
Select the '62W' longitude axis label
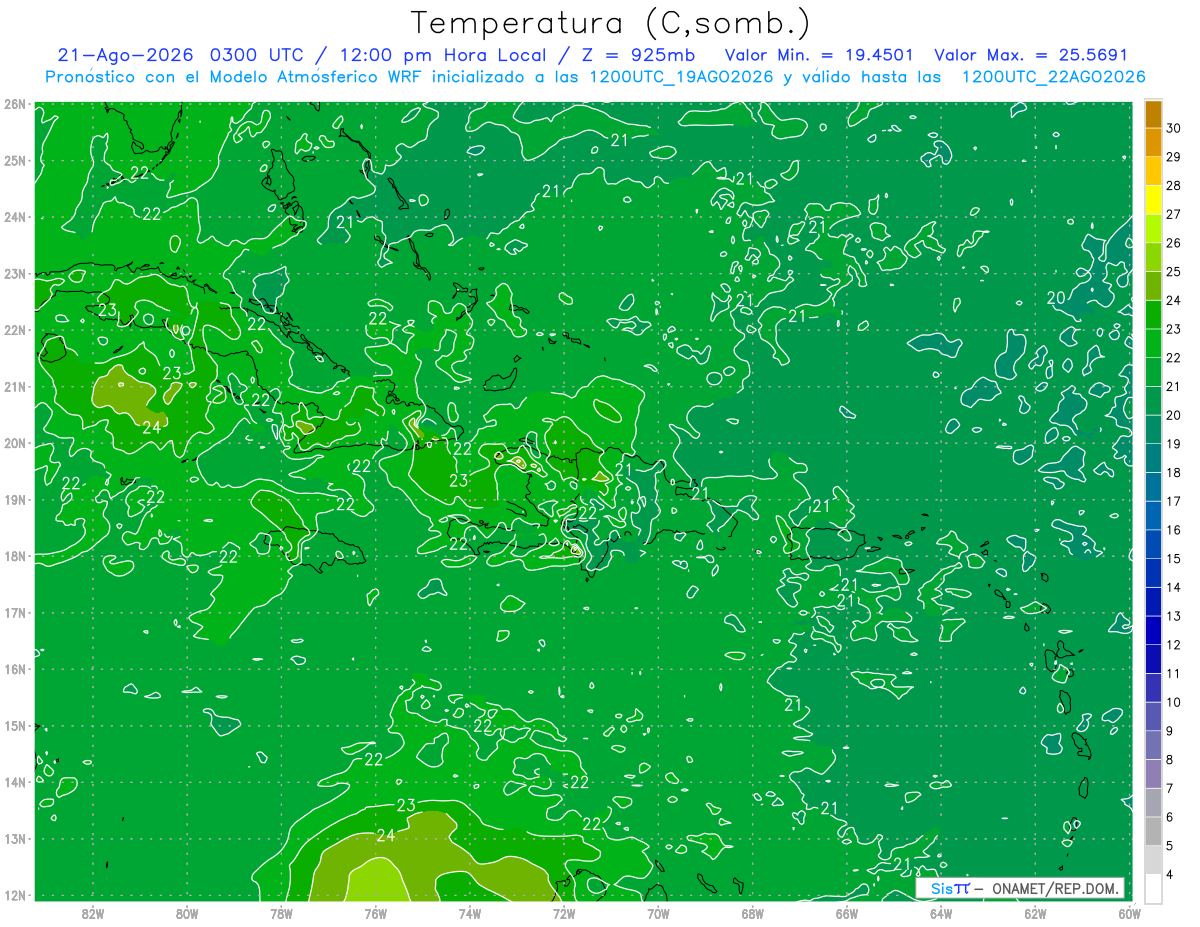pos(1035,913)
